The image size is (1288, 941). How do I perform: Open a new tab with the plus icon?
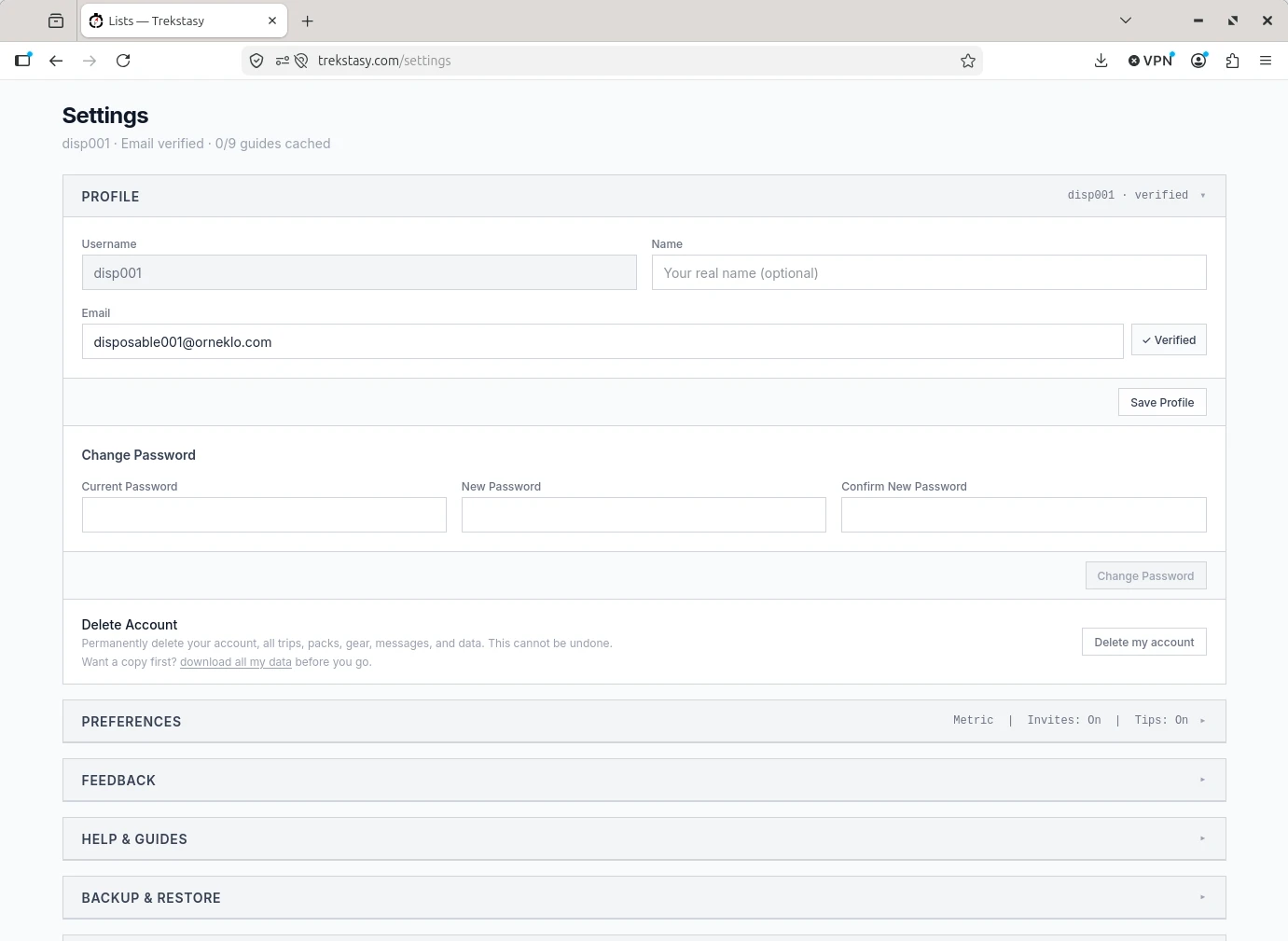click(308, 21)
